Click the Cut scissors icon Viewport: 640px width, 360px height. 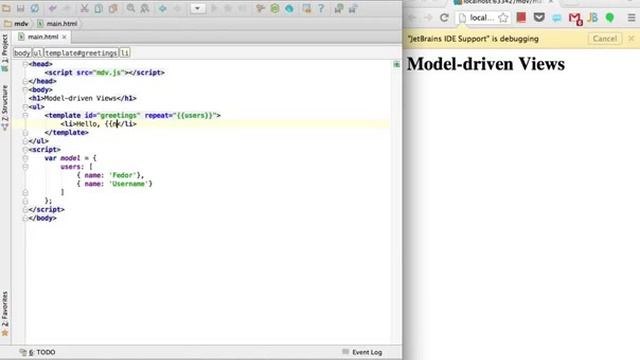tap(84, 8)
